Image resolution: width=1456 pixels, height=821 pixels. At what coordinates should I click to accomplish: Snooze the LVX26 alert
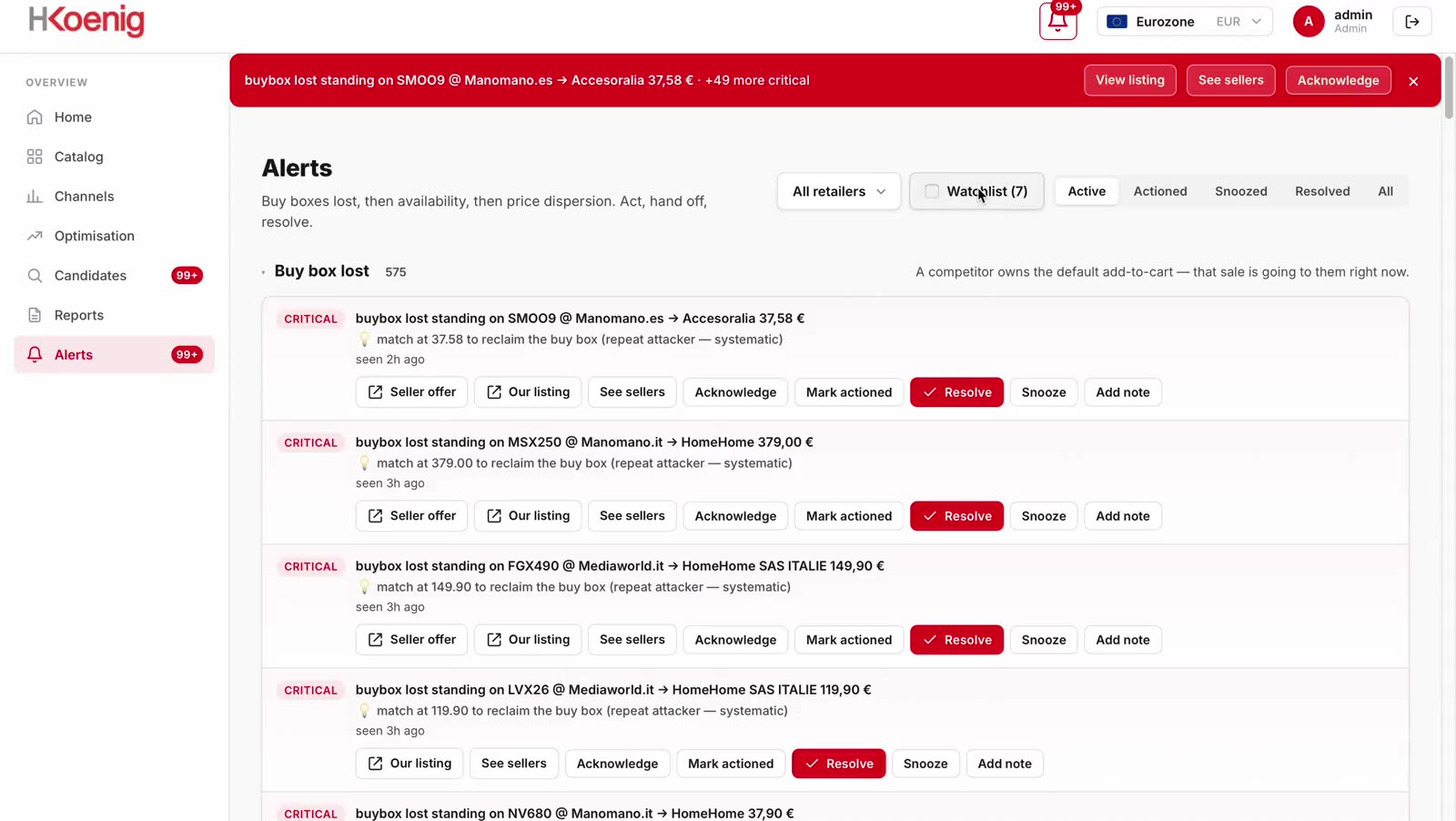[925, 764]
